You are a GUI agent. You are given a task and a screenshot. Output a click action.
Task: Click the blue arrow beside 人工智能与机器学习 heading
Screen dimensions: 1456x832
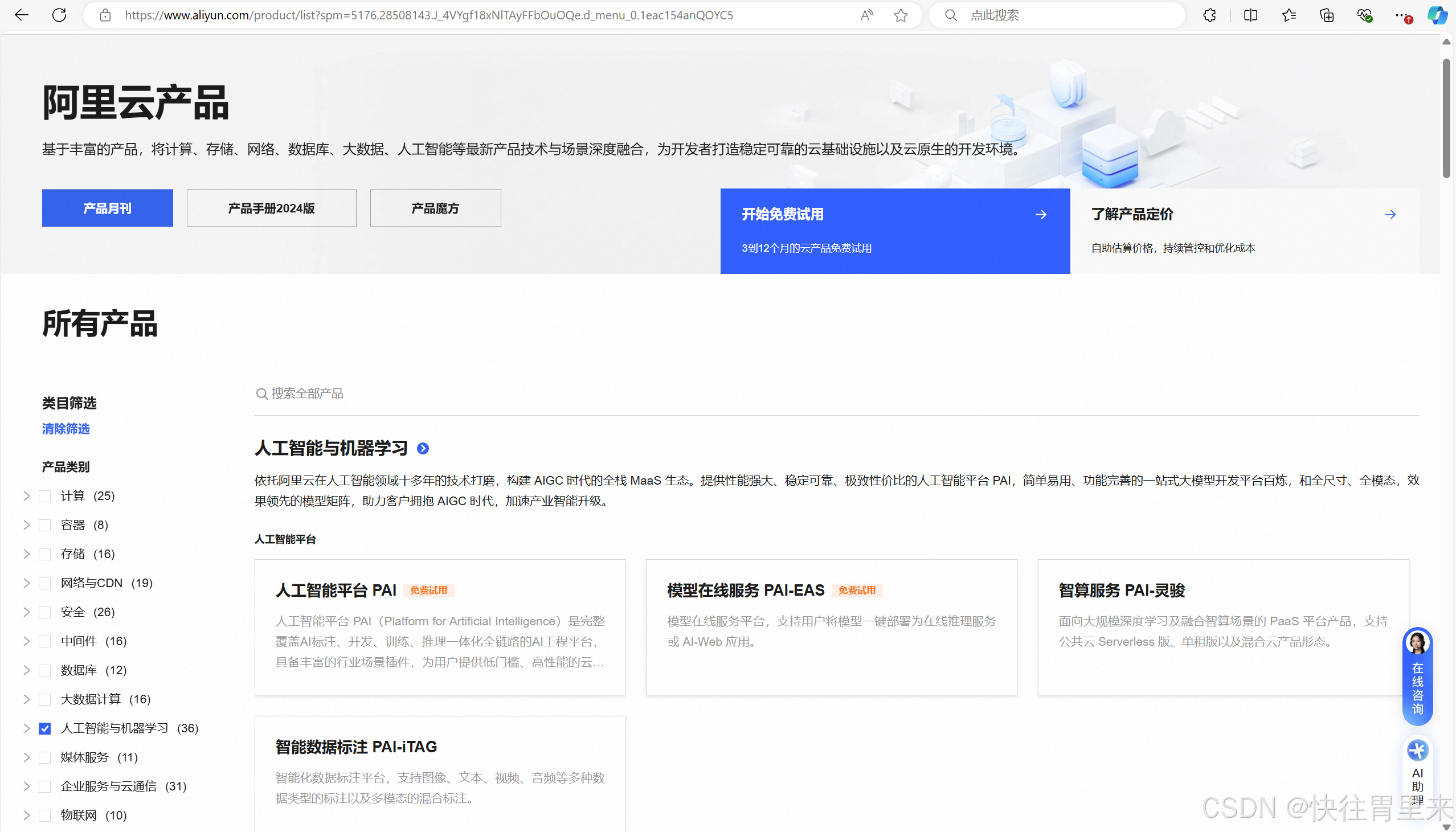click(x=423, y=449)
